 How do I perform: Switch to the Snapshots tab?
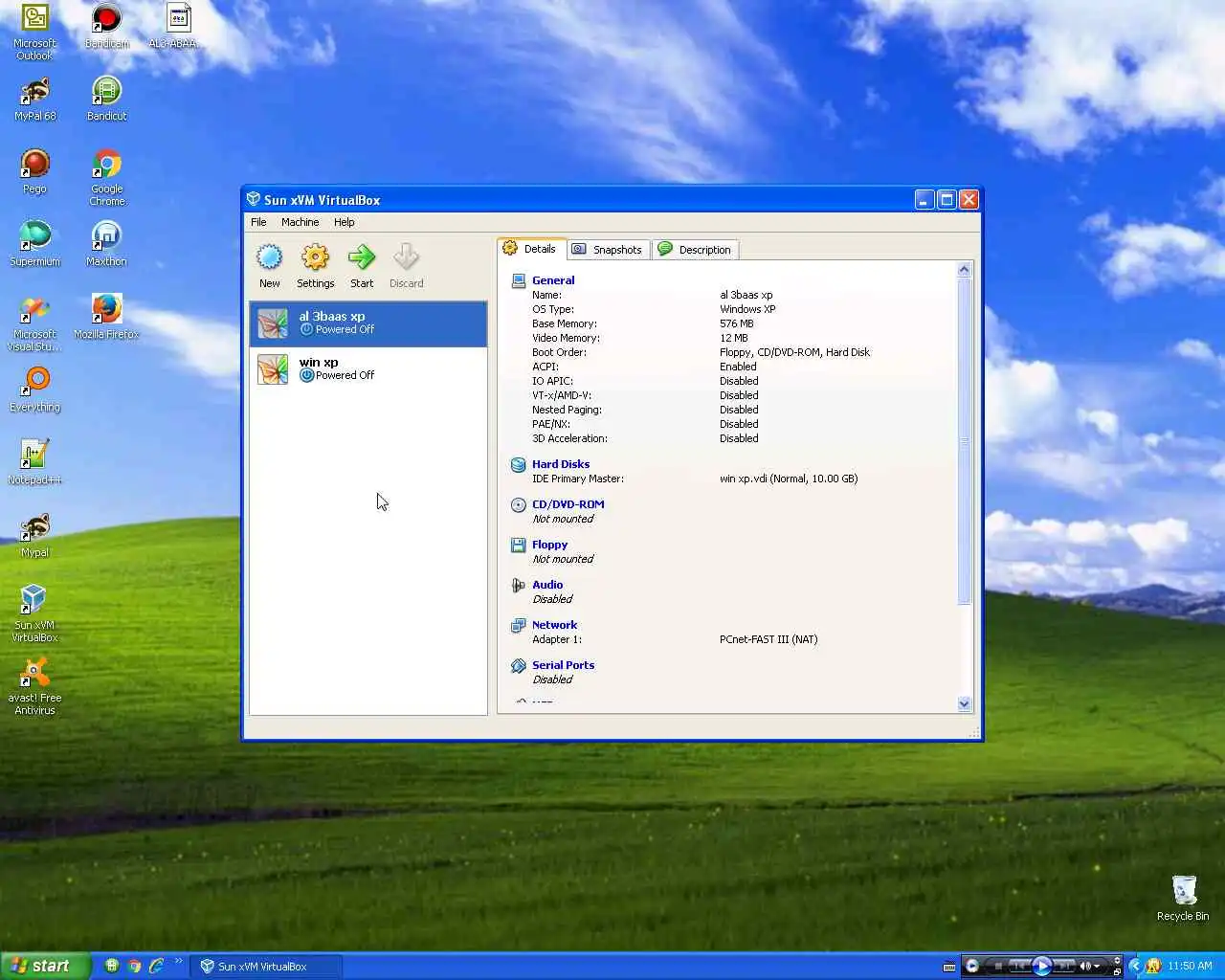coord(608,250)
